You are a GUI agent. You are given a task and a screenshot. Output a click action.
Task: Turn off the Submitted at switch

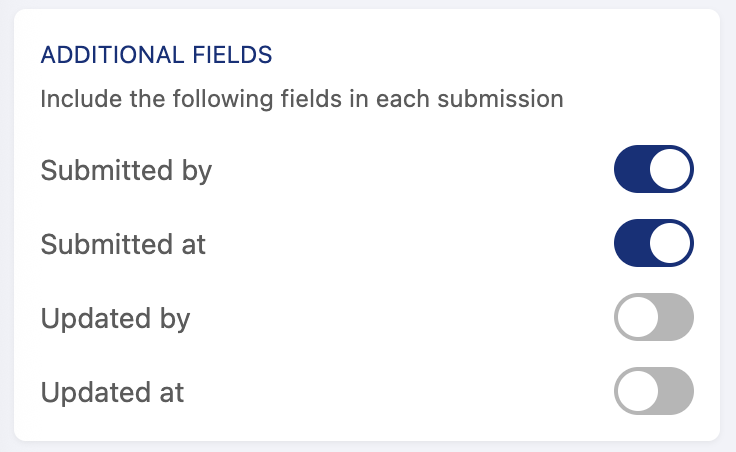(653, 245)
